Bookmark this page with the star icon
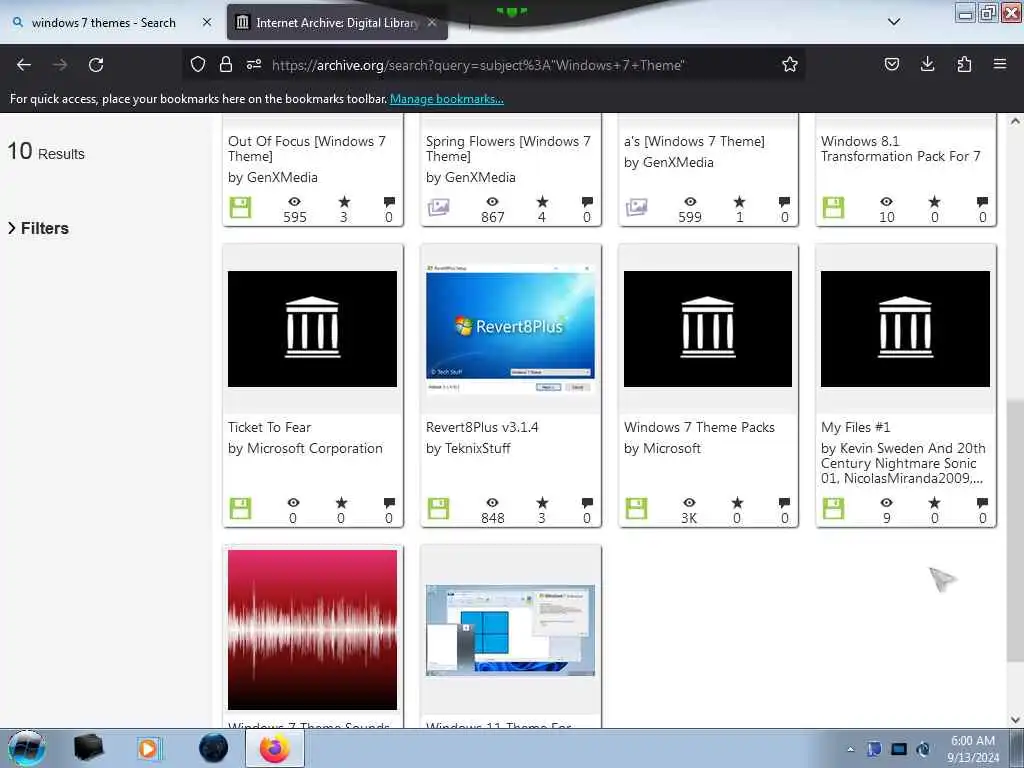 tap(790, 64)
